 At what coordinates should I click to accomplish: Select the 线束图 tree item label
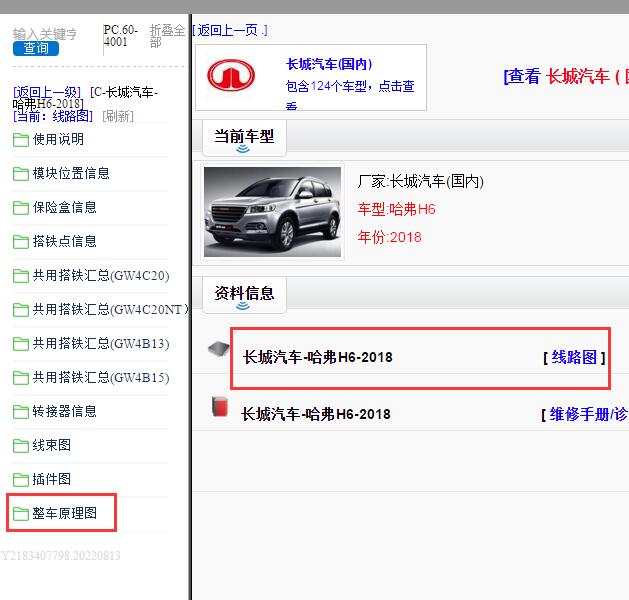pyautogui.click(x=52, y=445)
